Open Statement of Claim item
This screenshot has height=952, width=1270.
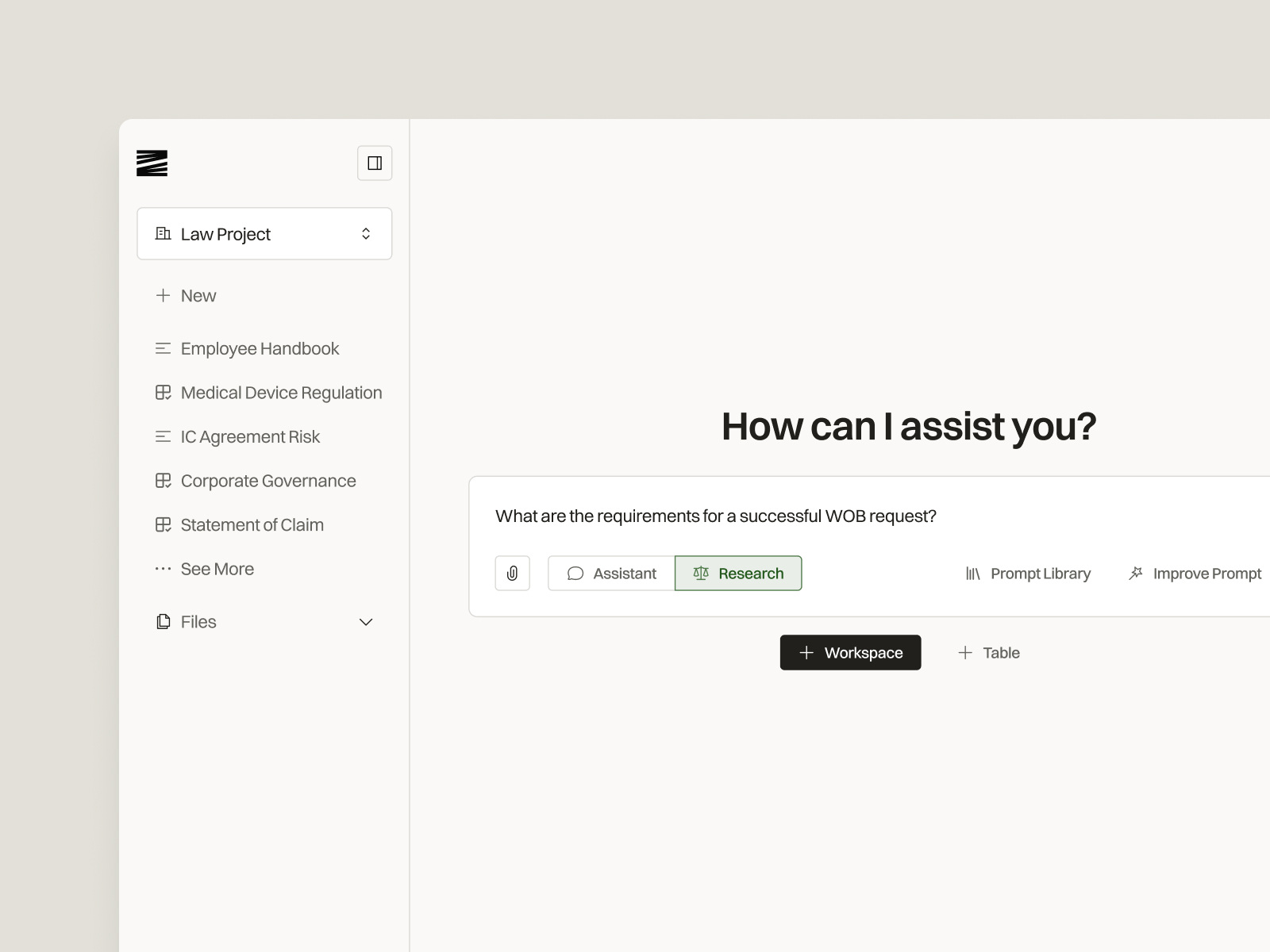pos(239,524)
